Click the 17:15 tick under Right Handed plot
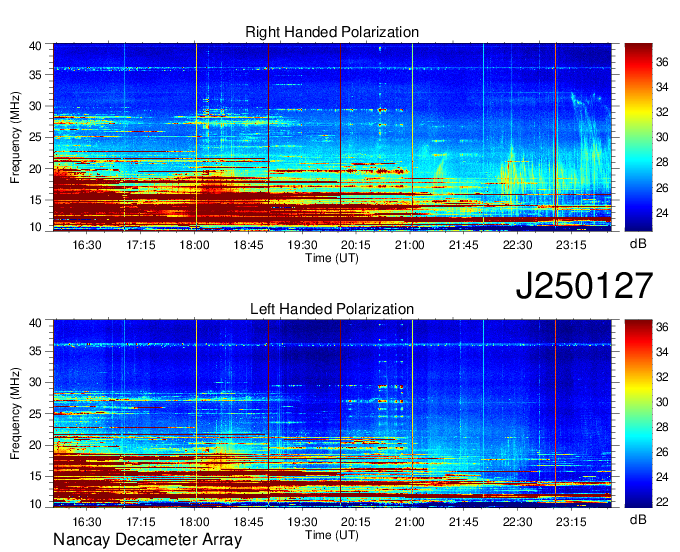 click(x=141, y=245)
